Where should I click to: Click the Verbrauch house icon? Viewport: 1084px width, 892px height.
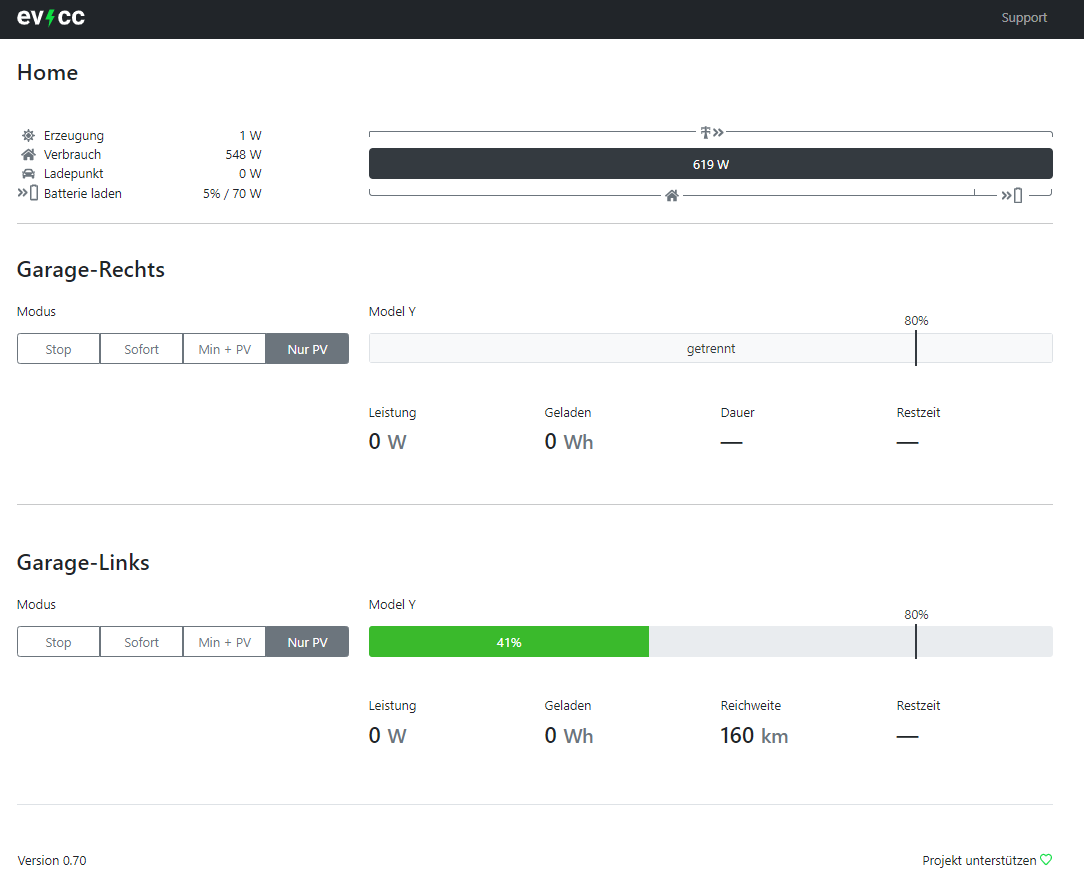click(x=28, y=154)
